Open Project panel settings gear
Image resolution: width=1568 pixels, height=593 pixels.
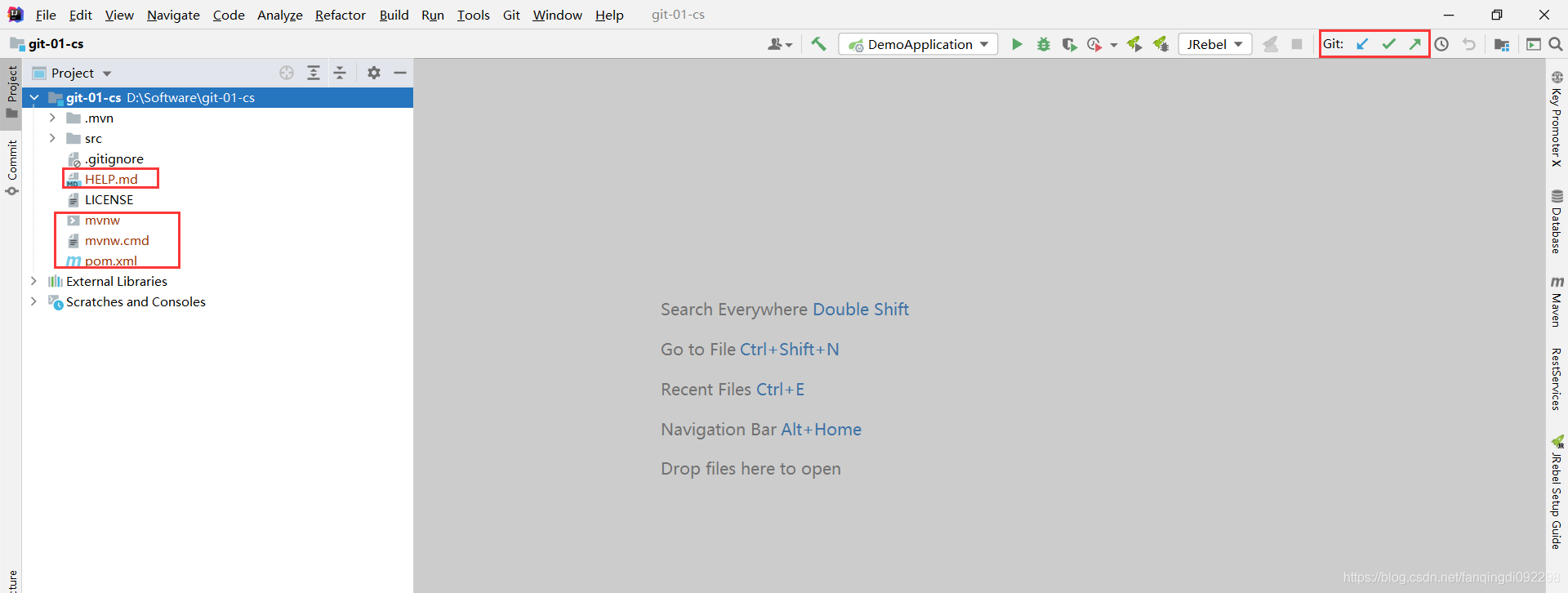[374, 73]
